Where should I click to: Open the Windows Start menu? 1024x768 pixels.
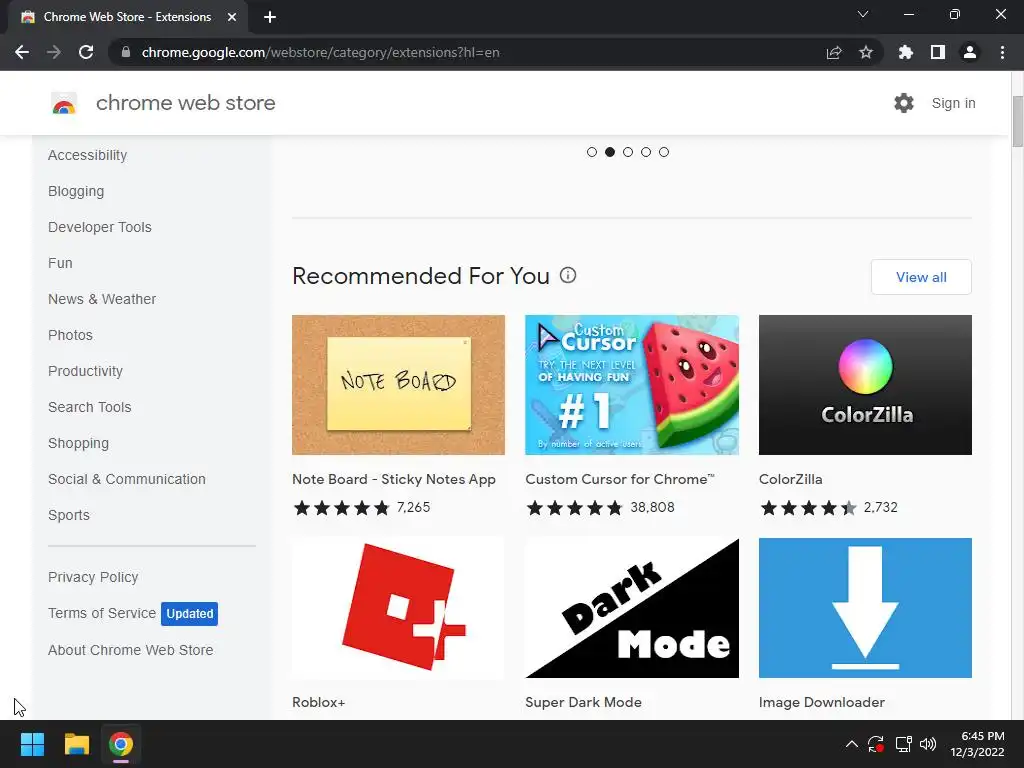point(32,744)
